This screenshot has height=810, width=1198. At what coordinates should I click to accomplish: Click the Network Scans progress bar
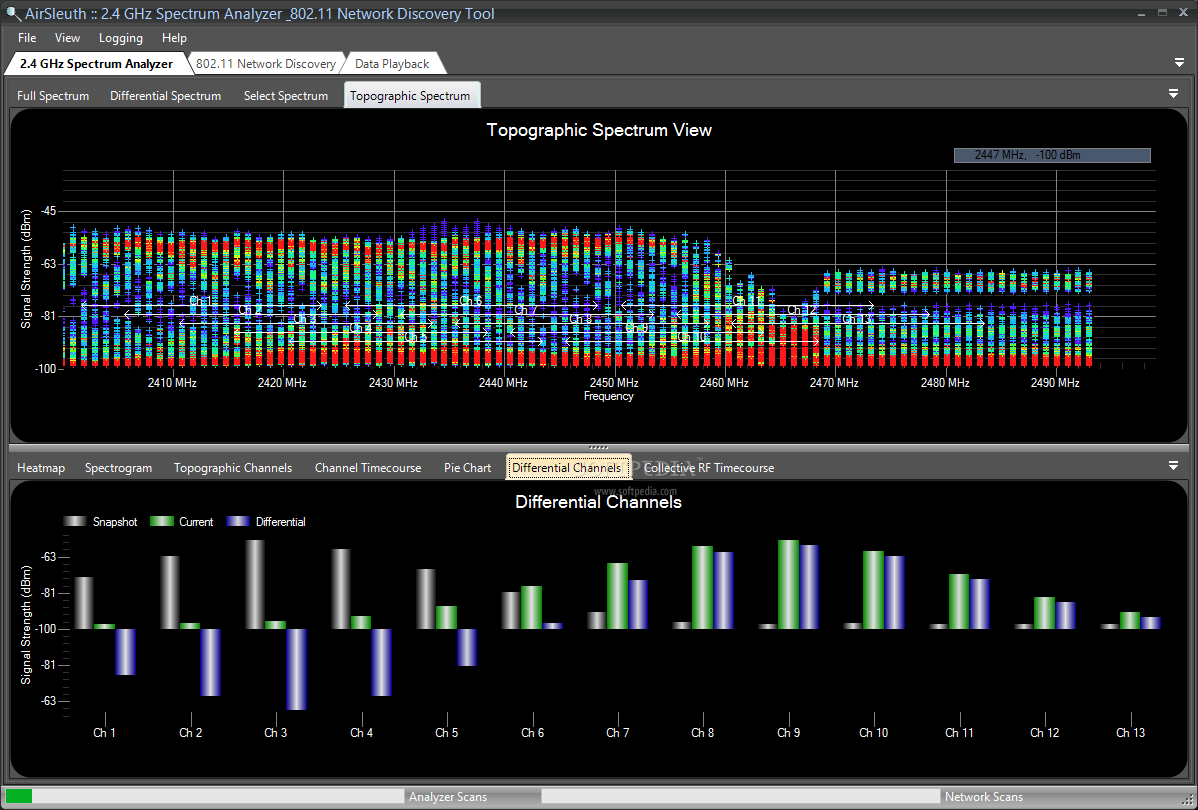click(740, 796)
